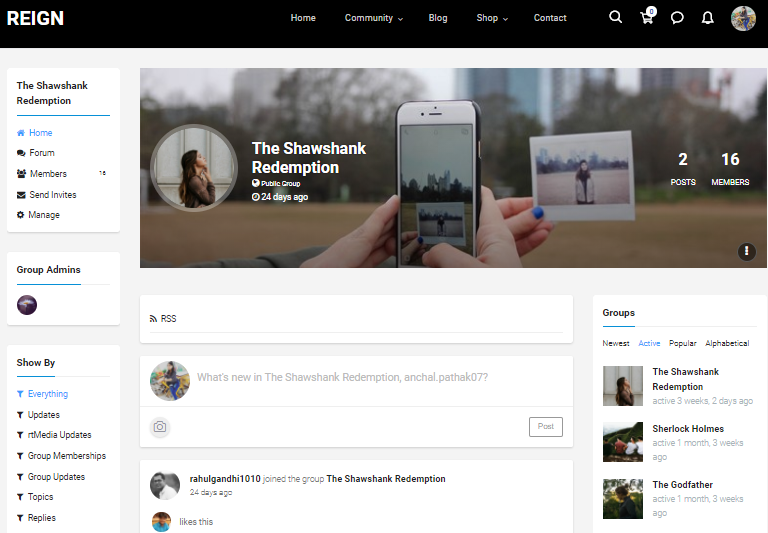Click the REIGN site logo
Viewport: 768px width, 533px height.
[35, 18]
